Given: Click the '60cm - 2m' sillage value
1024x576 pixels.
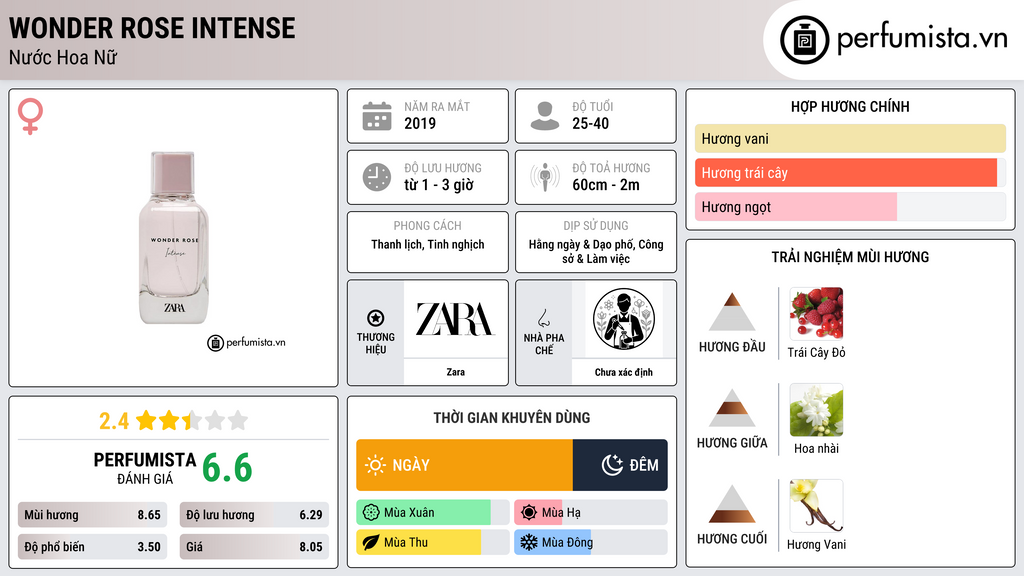Looking at the screenshot, I should [x=606, y=185].
